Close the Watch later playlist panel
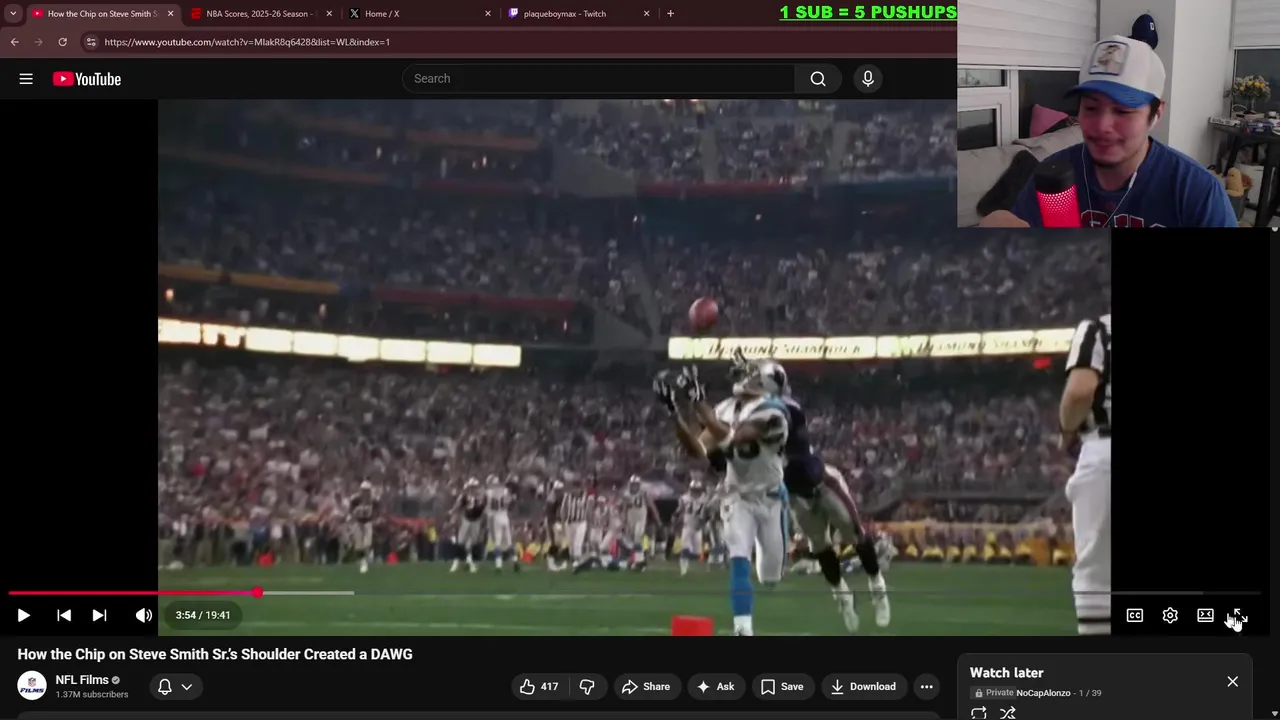Viewport: 1280px width, 720px height. [1232, 681]
